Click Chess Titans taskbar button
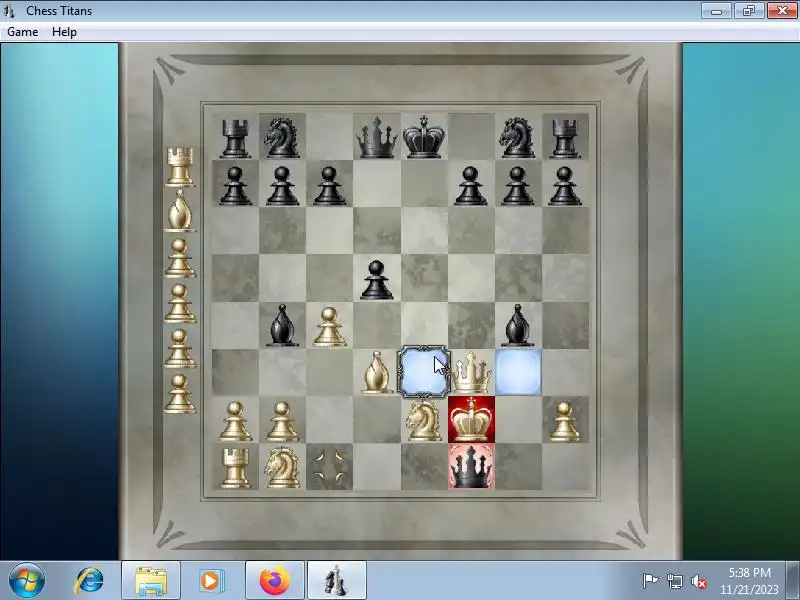The height and width of the screenshot is (600, 800). click(336, 581)
